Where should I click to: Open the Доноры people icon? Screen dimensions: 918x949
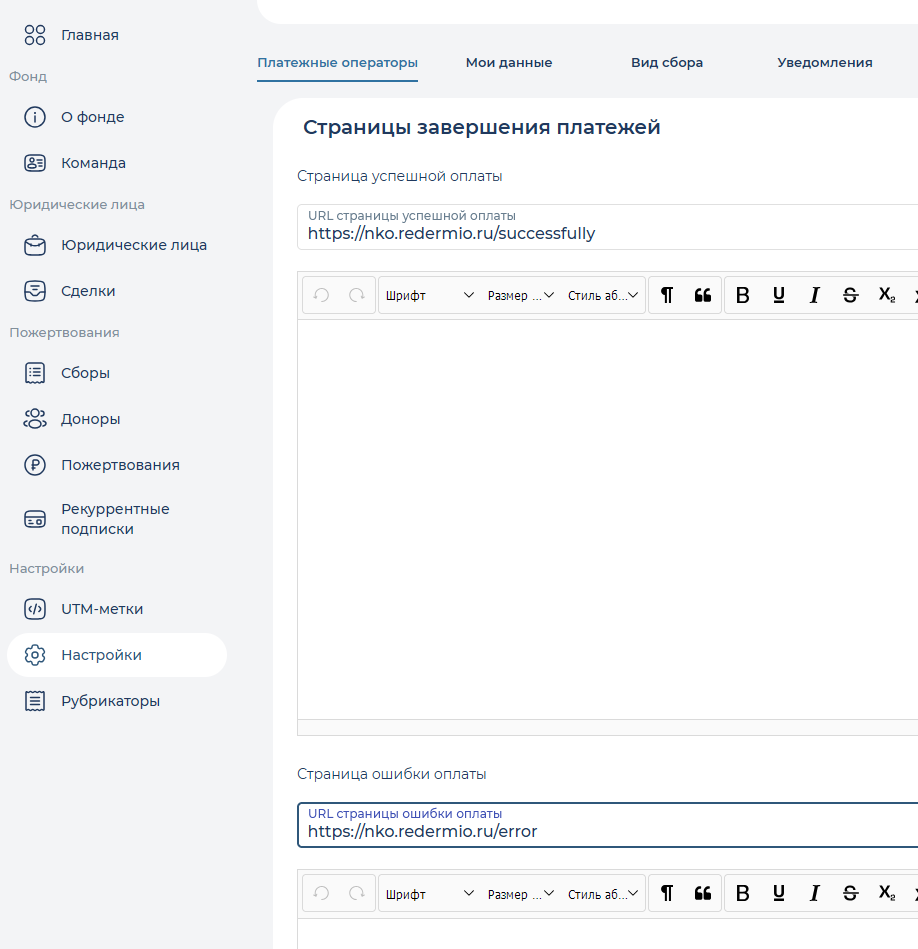[x=34, y=419]
